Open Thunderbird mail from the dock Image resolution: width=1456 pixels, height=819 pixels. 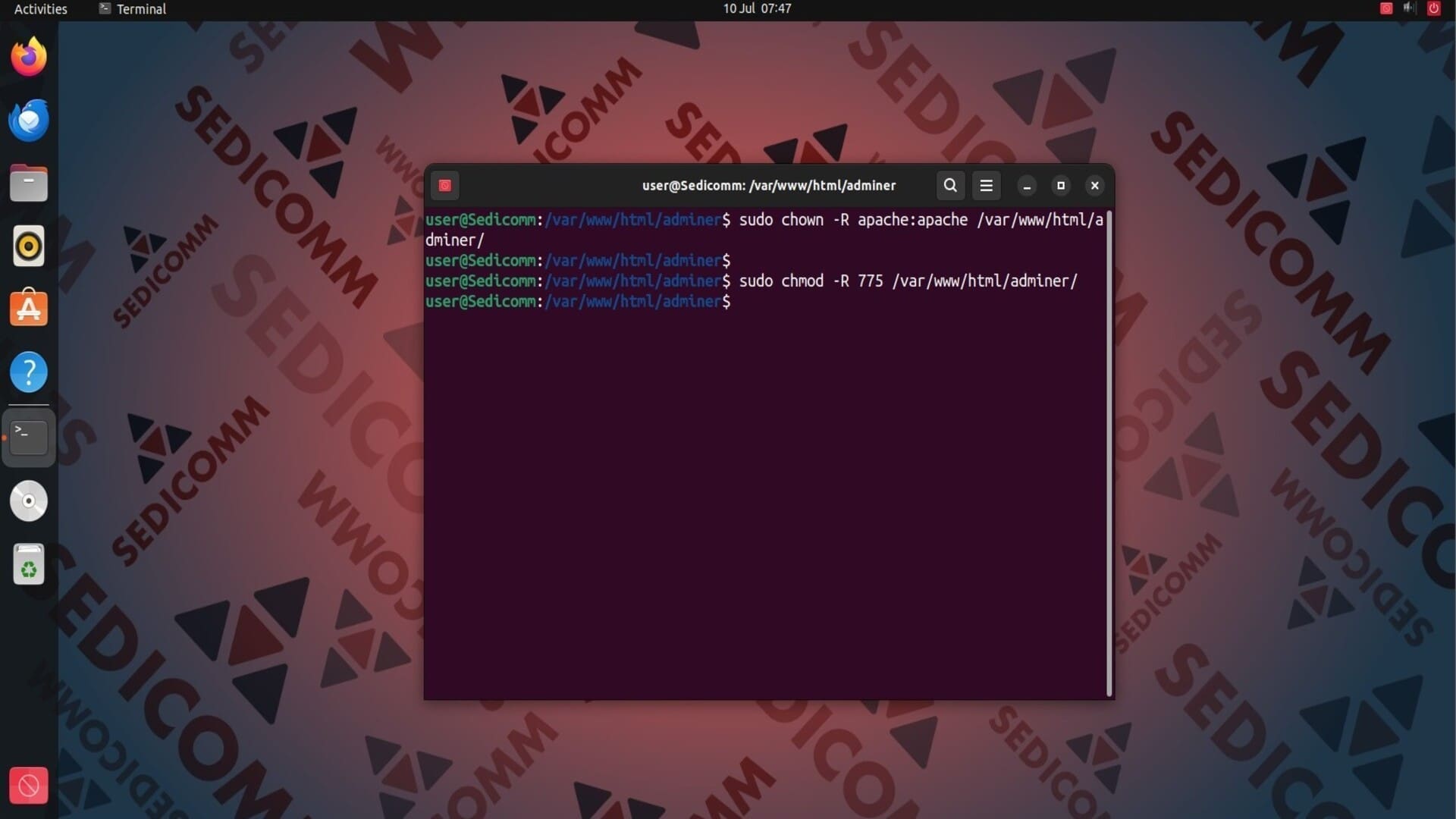pos(29,120)
